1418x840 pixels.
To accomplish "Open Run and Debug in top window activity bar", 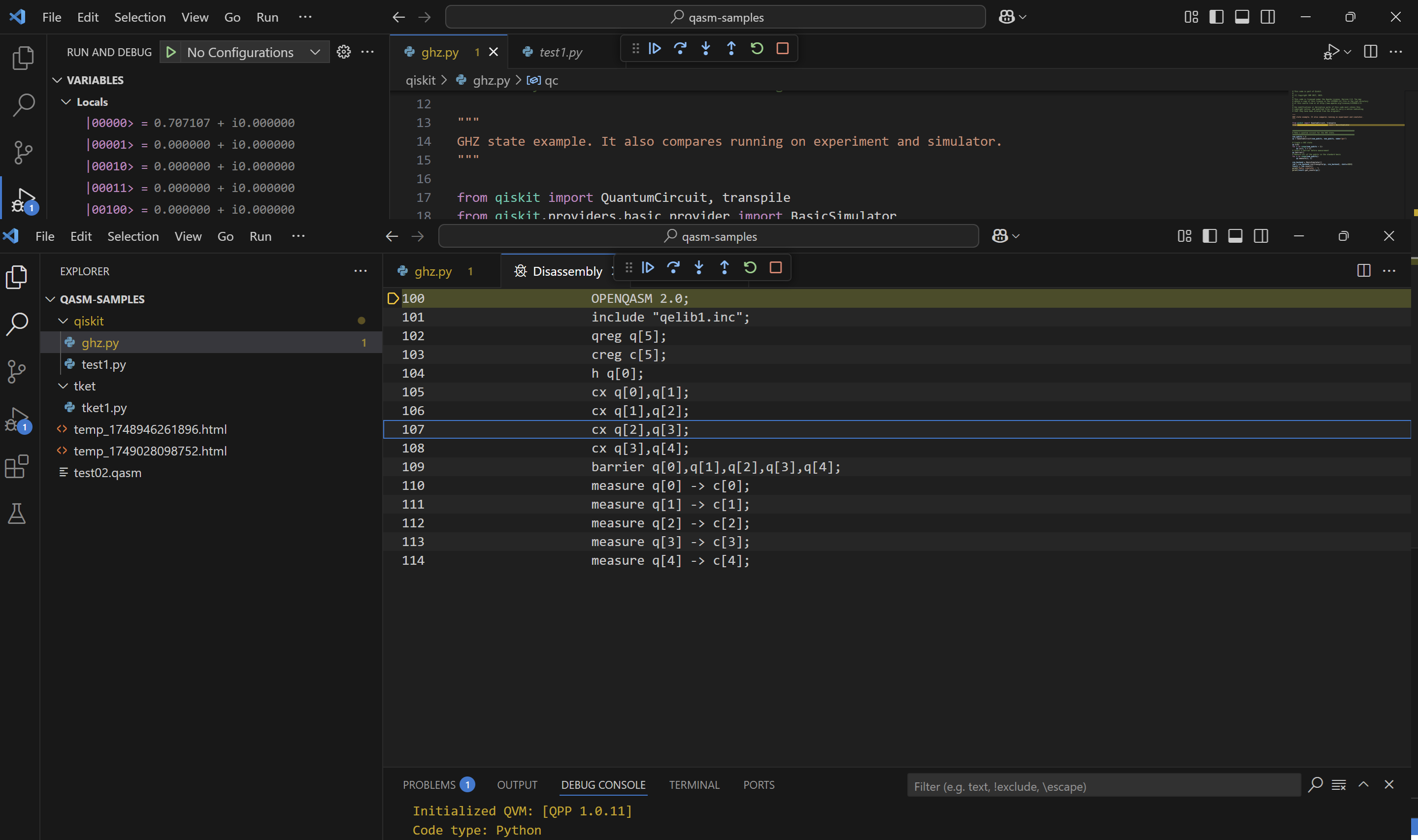I will 23,200.
